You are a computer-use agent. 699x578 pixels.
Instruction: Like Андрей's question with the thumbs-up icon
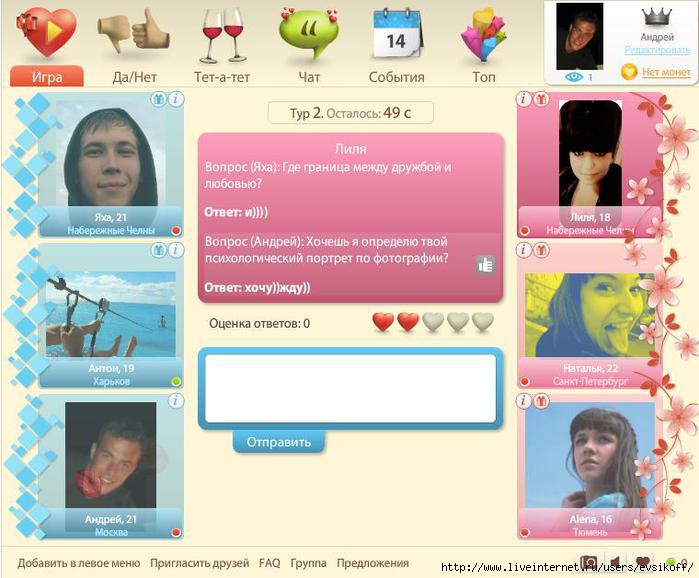pyautogui.click(x=485, y=265)
